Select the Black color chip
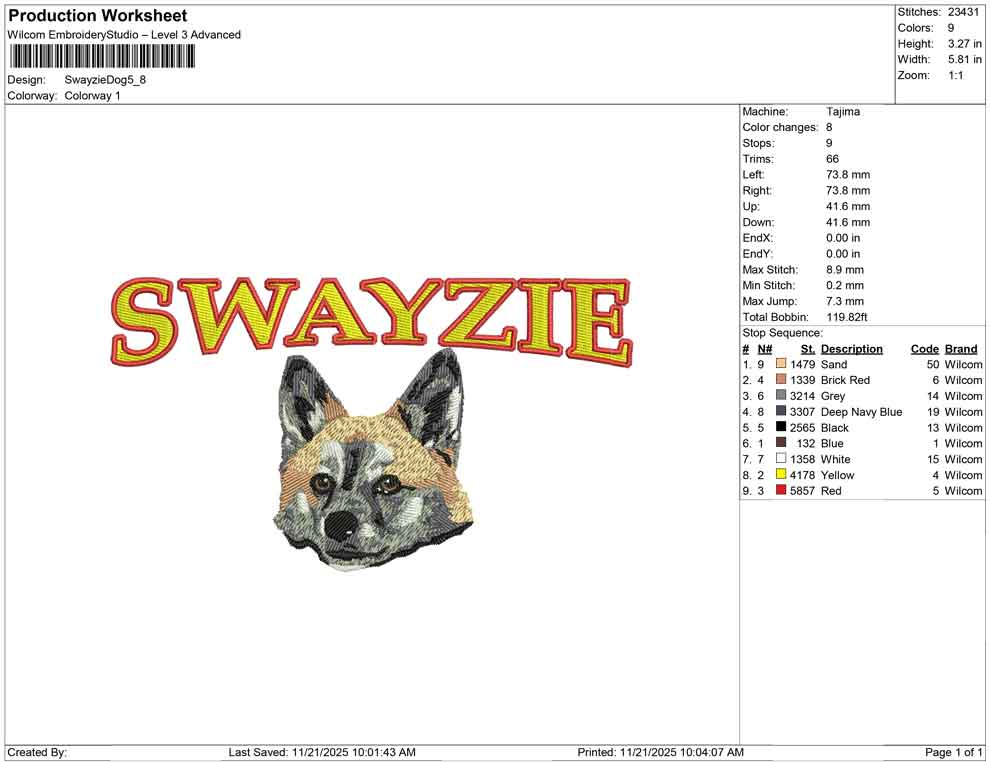 click(781, 427)
